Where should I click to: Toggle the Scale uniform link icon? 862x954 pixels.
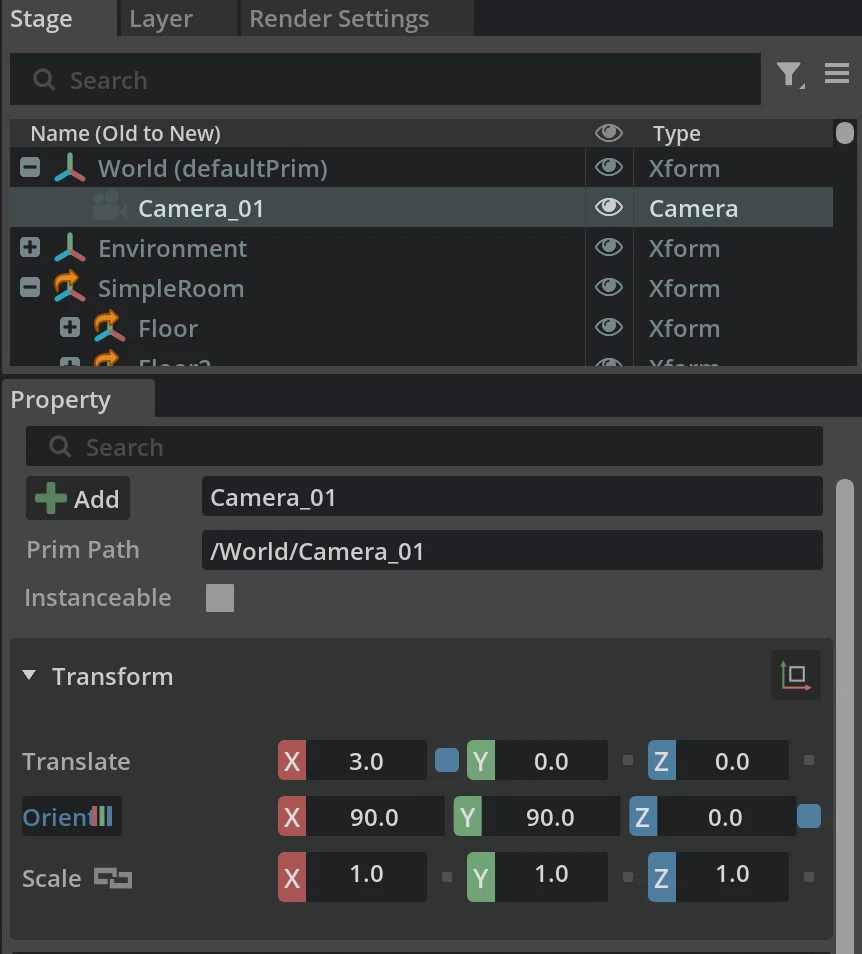pyautogui.click(x=113, y=878)
